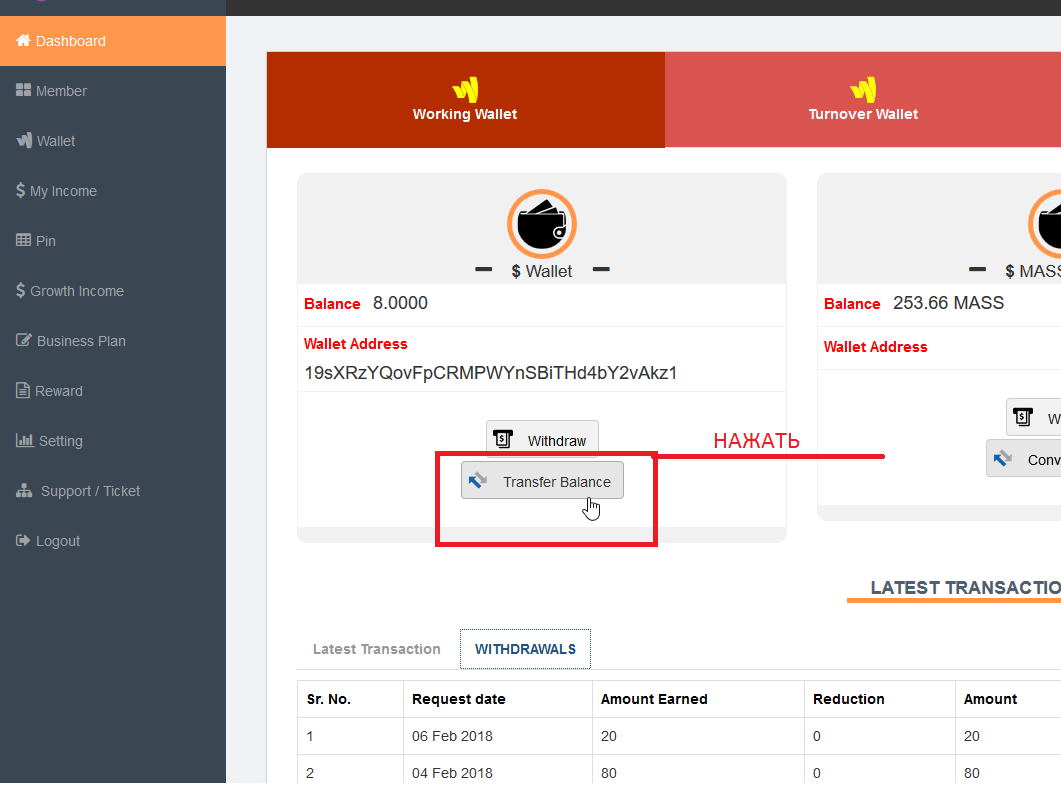
Task: Click the Dashboard home icon in sidebar
Action: [23, 41]
